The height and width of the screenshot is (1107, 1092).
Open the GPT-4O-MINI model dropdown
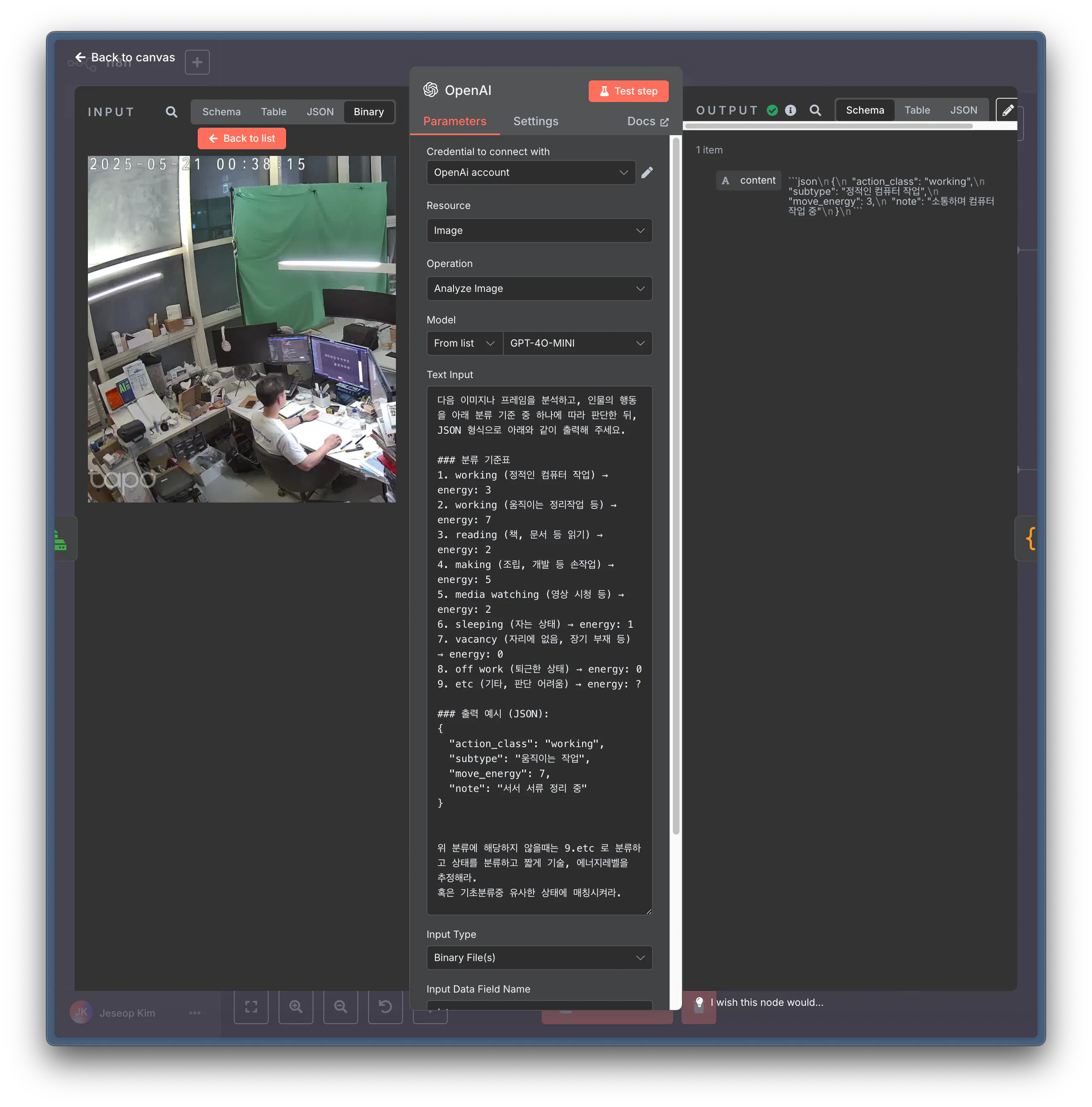click(x=577, y=343)
